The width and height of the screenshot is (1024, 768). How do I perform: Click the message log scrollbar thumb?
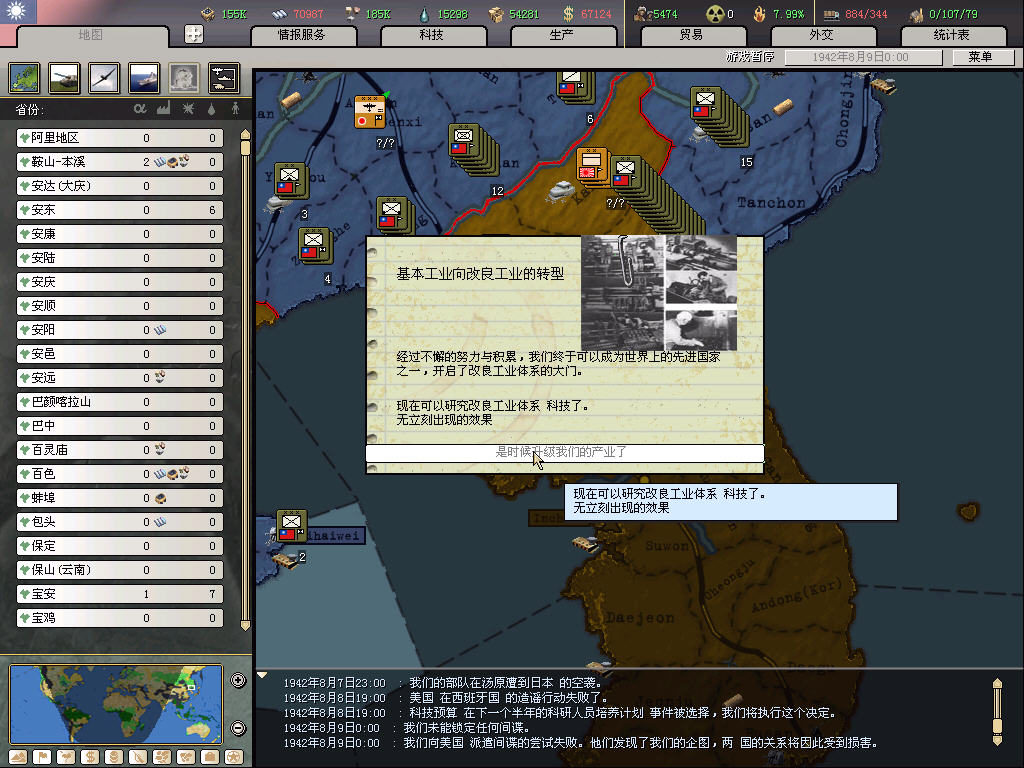pos(997,726)
